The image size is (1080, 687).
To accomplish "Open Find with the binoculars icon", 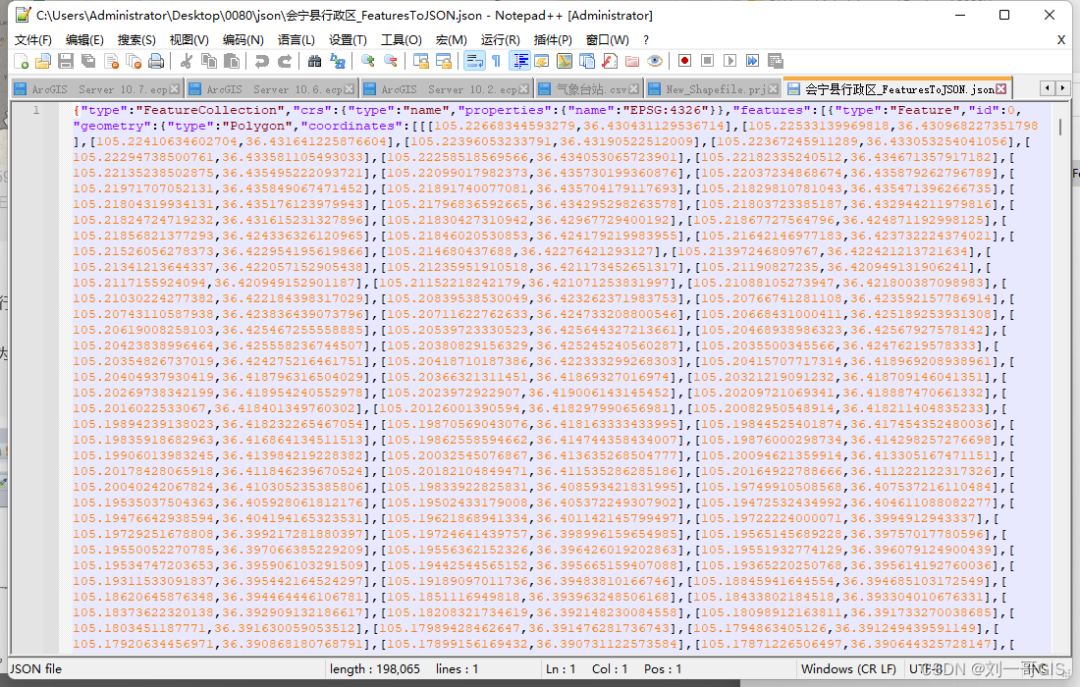I will click(314, 61).
